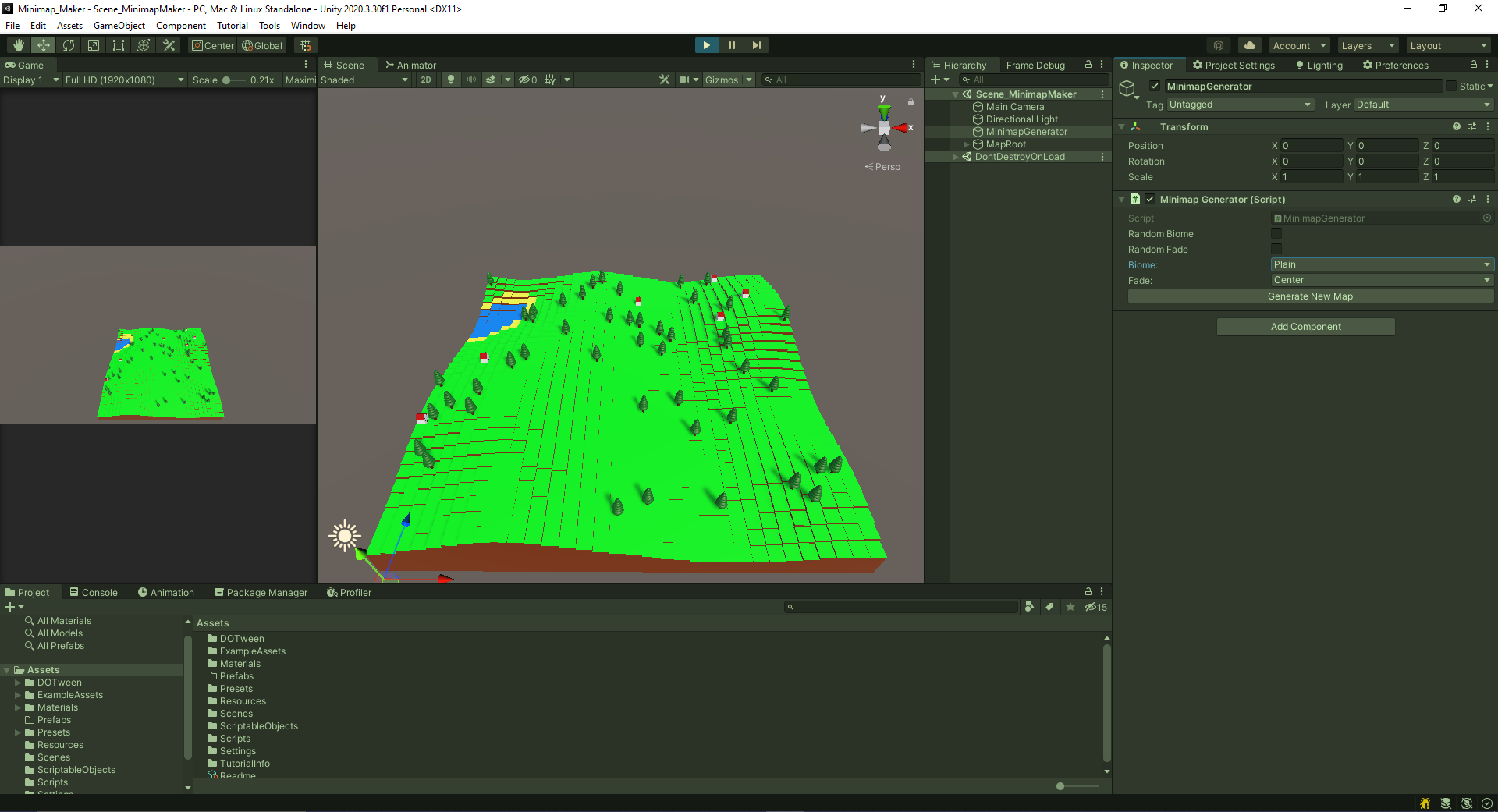The width and height of the screenshot is (1498, 812).
Task: Switch to the Console tab
Action: point(93,592)
